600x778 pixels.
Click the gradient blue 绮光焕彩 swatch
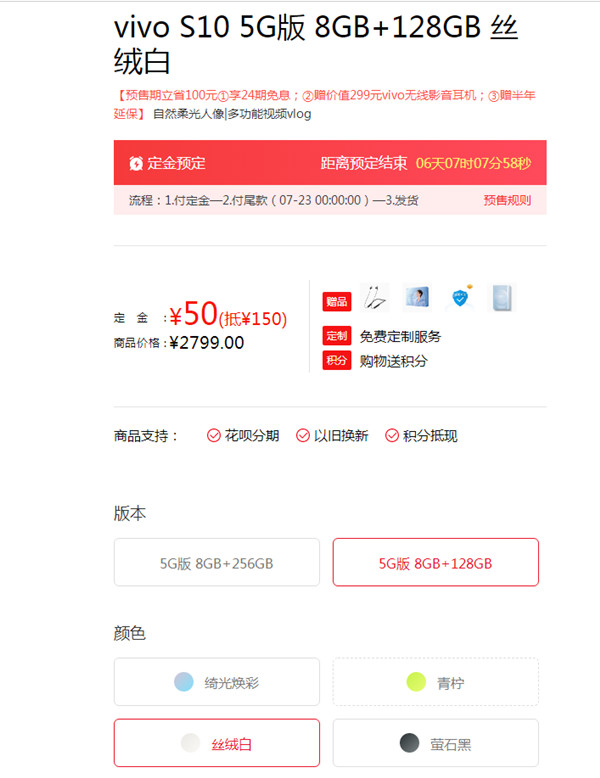[184, 682]
